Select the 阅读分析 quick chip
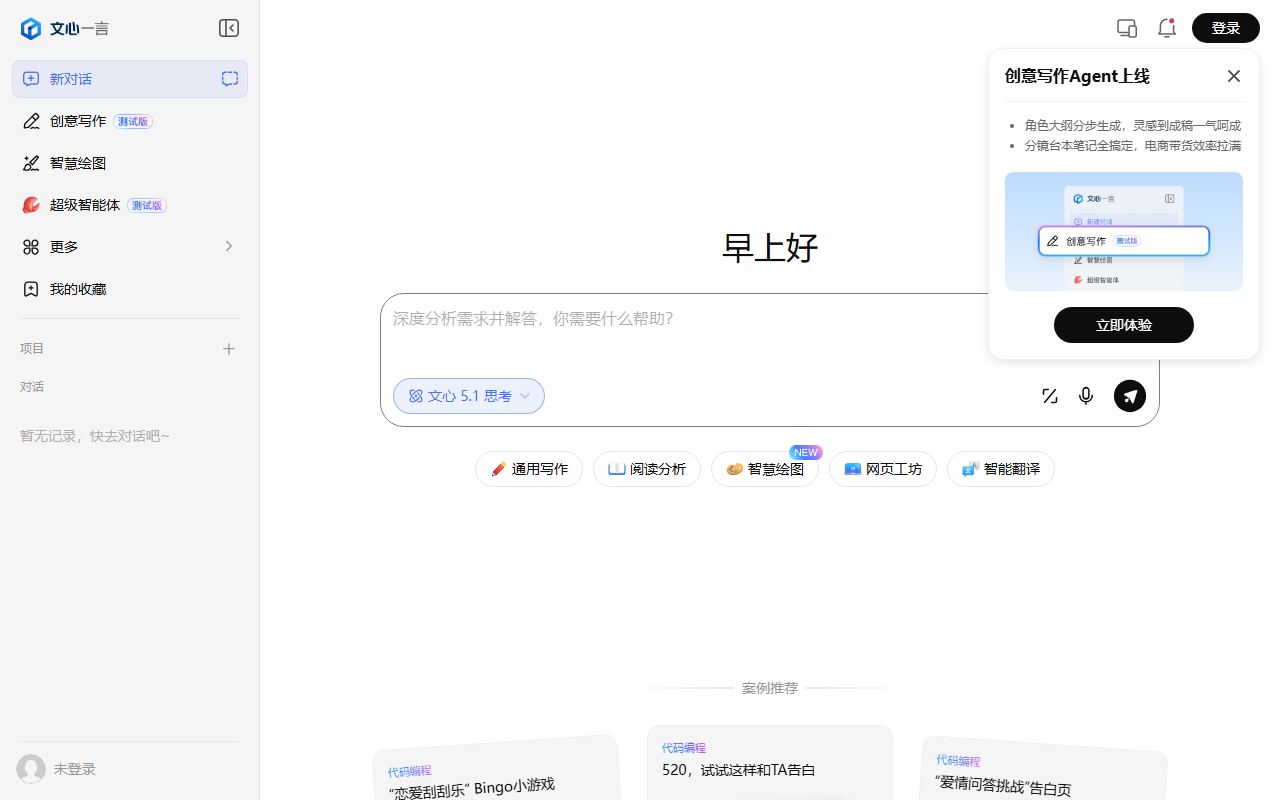This screenshot has height=800, width=1280. pos(647,469)
